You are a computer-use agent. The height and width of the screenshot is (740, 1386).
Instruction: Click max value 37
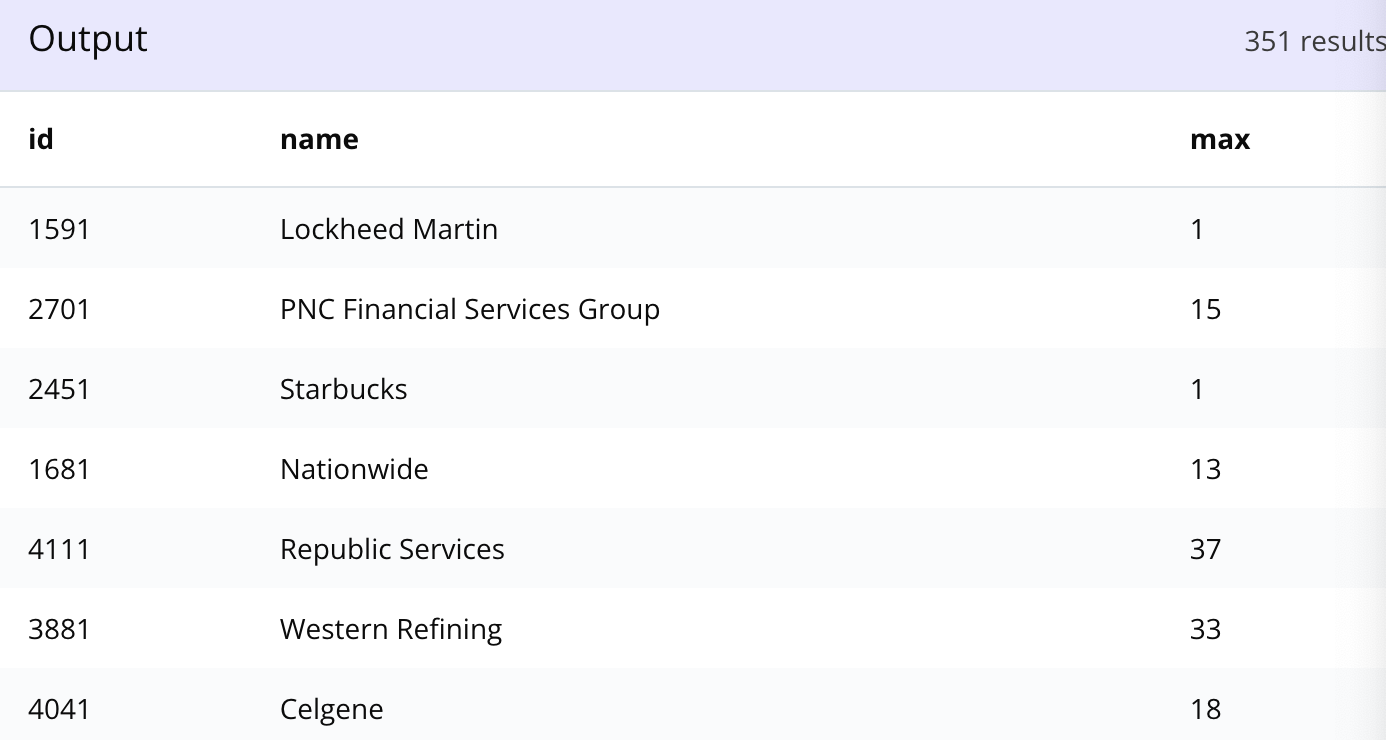(x=1206, y=549)
